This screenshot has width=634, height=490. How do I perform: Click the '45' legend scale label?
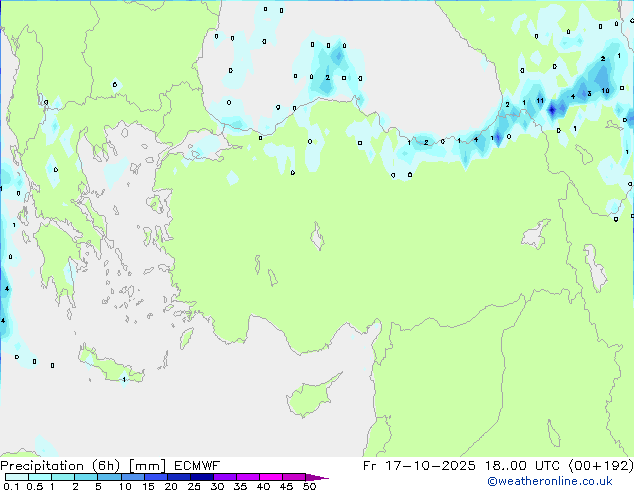pos(286,486)
